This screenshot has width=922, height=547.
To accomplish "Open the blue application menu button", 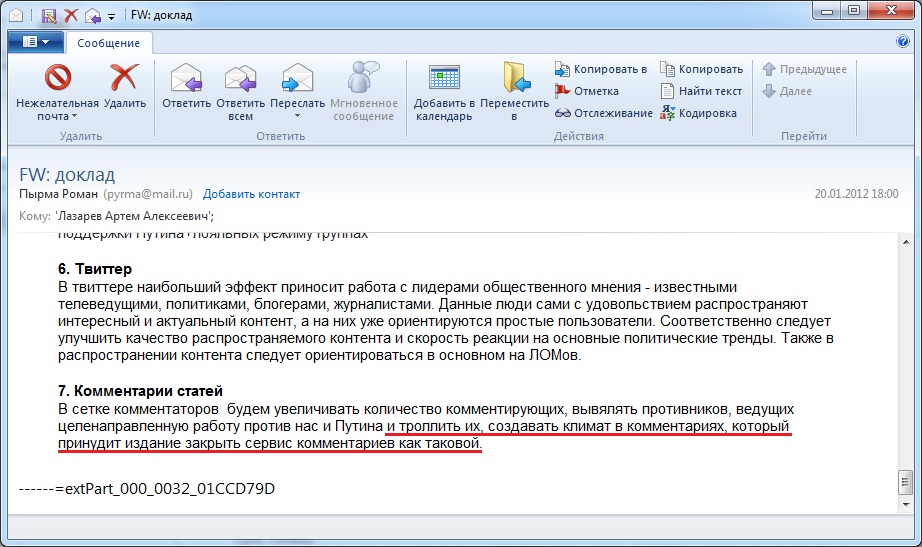I will (35, 42).
